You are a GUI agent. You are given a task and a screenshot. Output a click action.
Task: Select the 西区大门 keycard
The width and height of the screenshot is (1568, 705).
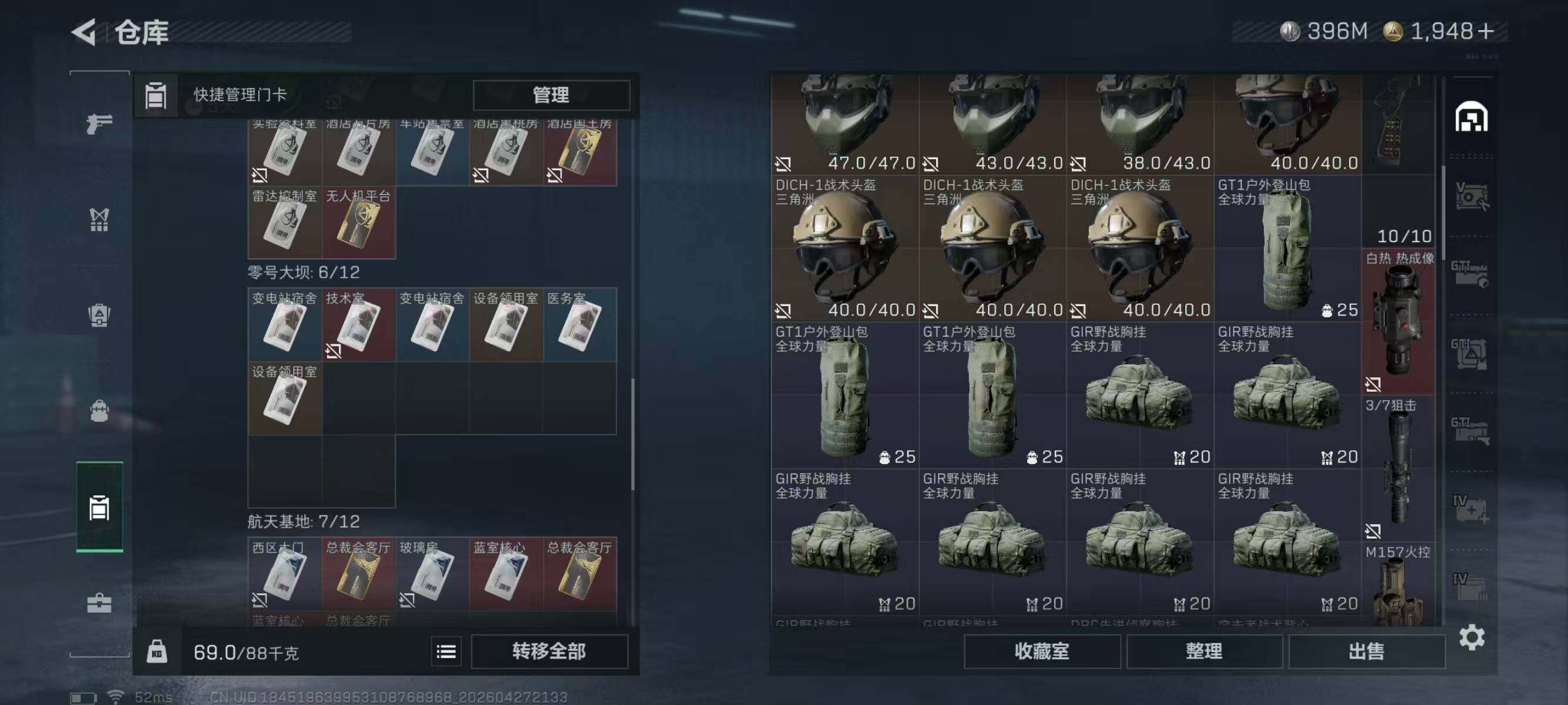284,573
